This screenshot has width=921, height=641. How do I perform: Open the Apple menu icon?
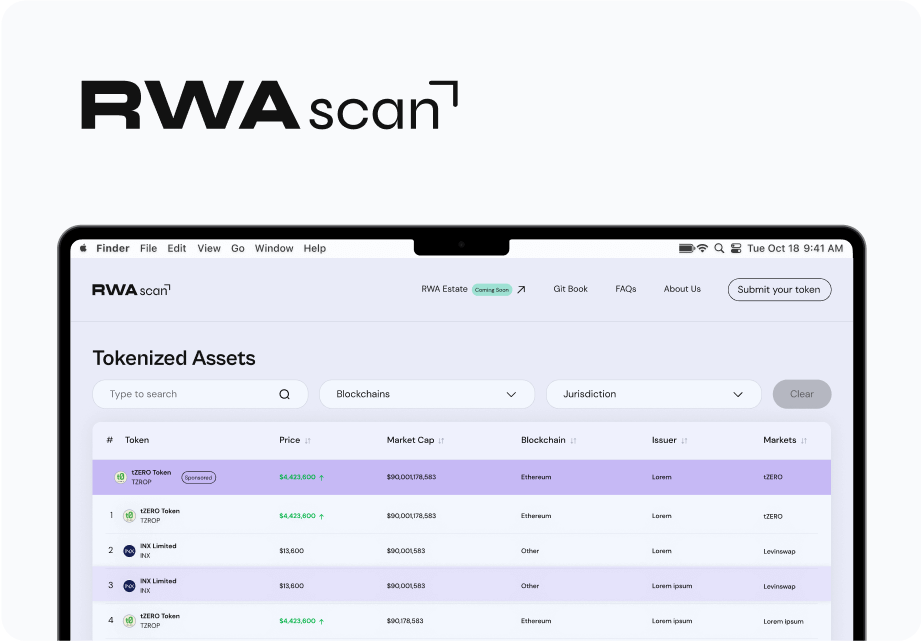(83, 248)
